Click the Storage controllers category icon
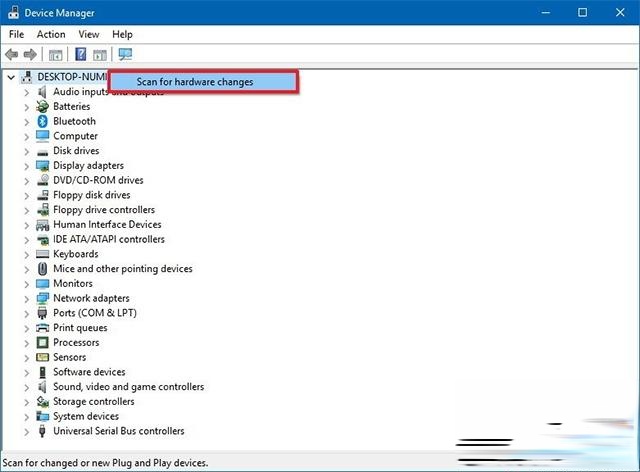 pos(42,402)
